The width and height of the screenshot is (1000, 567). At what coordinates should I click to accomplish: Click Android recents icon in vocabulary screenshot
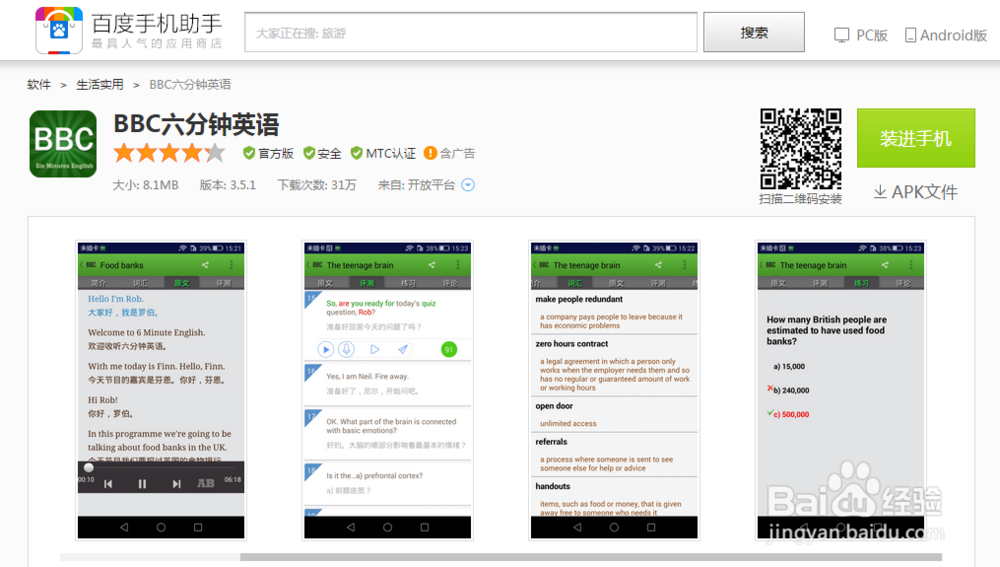click(651, 527)
